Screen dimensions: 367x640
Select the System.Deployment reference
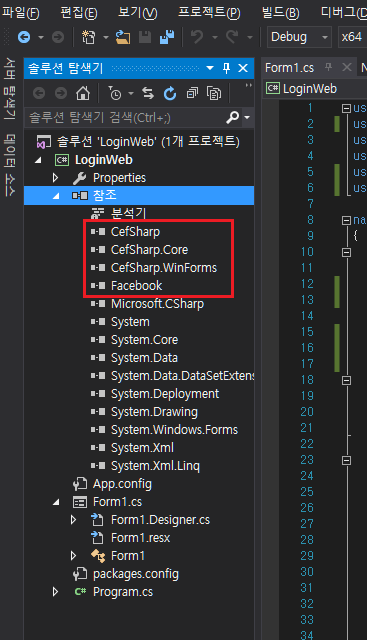point(155,393)
